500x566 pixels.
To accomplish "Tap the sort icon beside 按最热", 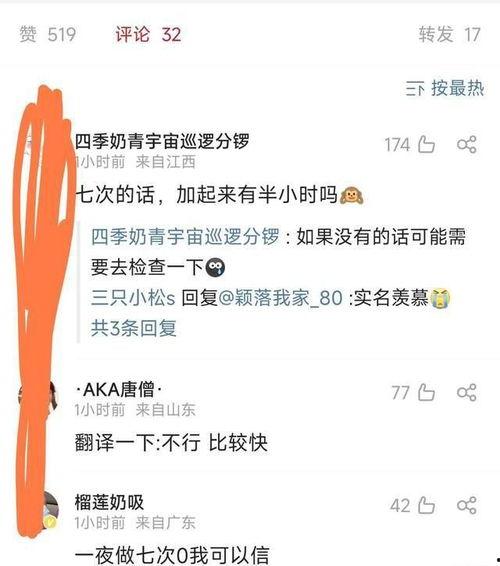I will [414, 88].
